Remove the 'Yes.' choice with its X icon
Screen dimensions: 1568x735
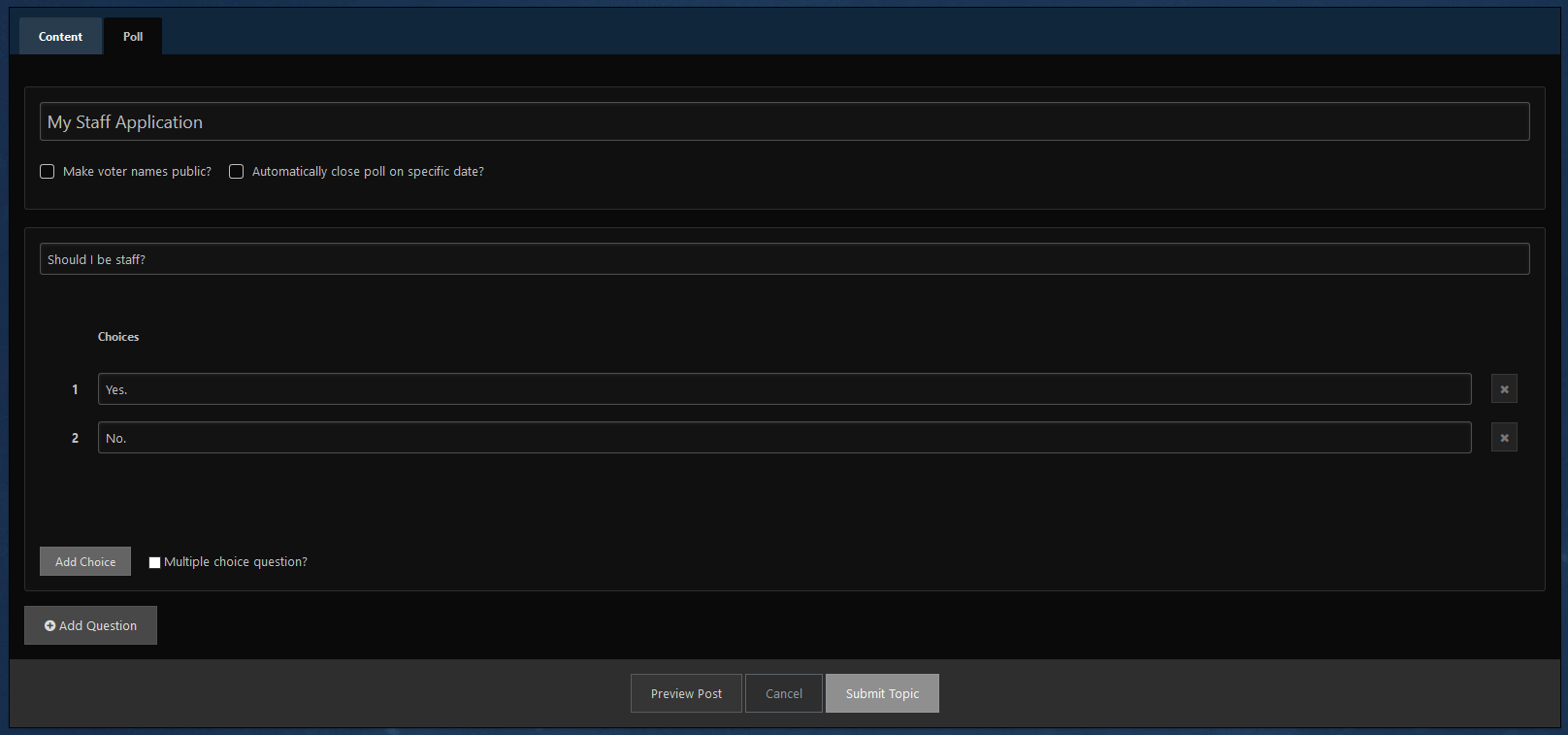pyautogui.click(x=1504, y=389)
